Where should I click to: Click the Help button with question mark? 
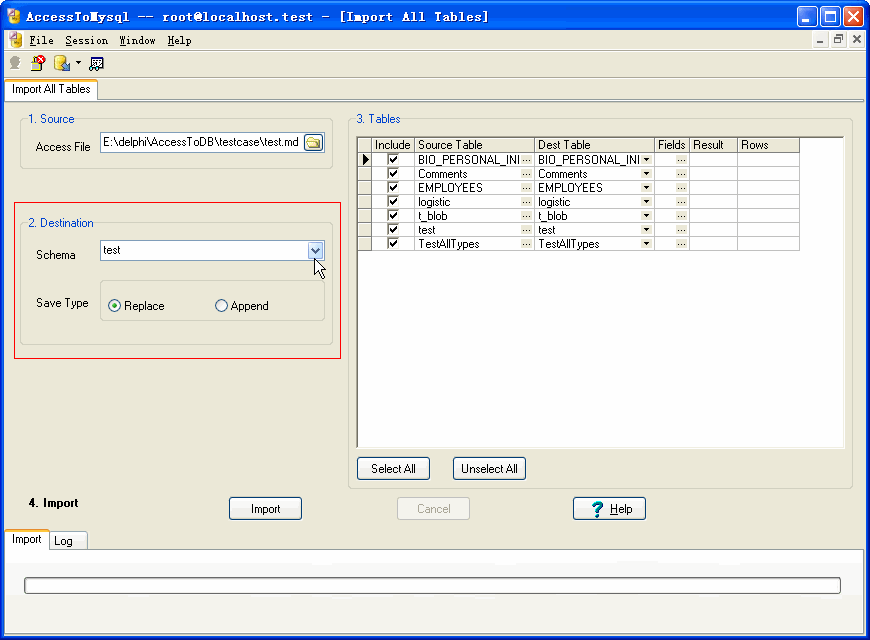click(x=609, y=509)
